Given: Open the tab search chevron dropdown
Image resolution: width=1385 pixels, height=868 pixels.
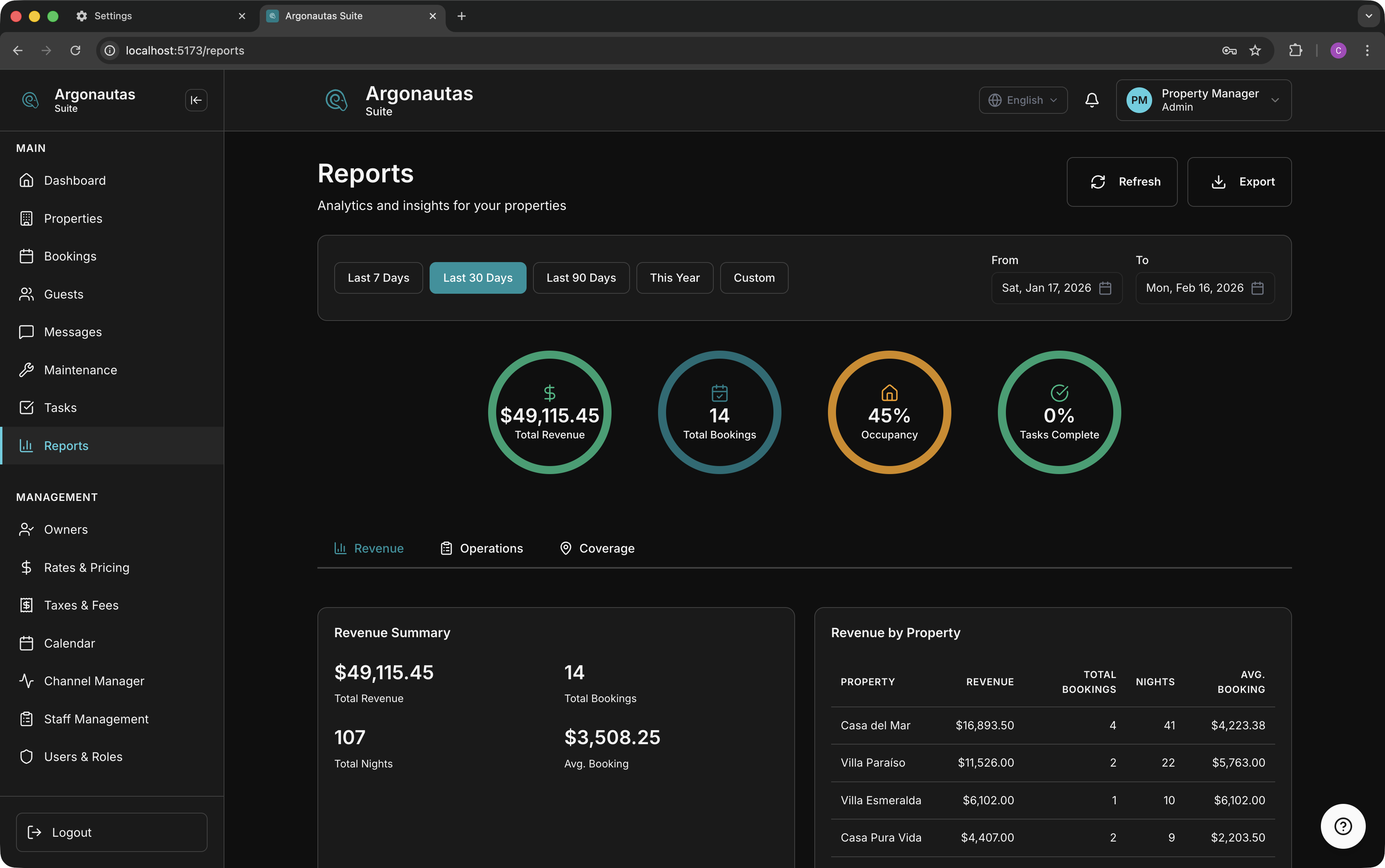Looking at the screenshot, I should (x=1368, y=16).
